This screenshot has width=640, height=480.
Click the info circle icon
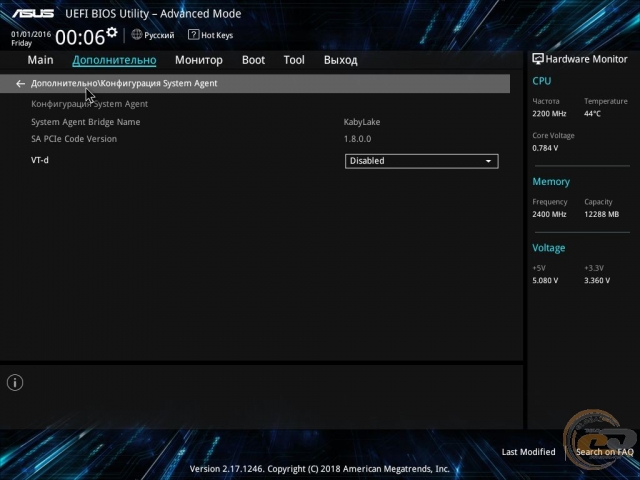click(15, 383)
